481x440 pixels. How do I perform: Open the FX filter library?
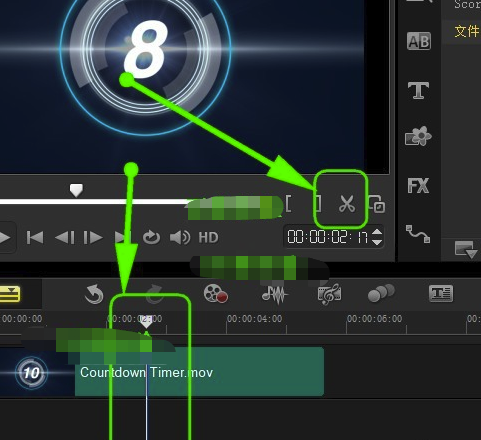click(x=418, y=185)
